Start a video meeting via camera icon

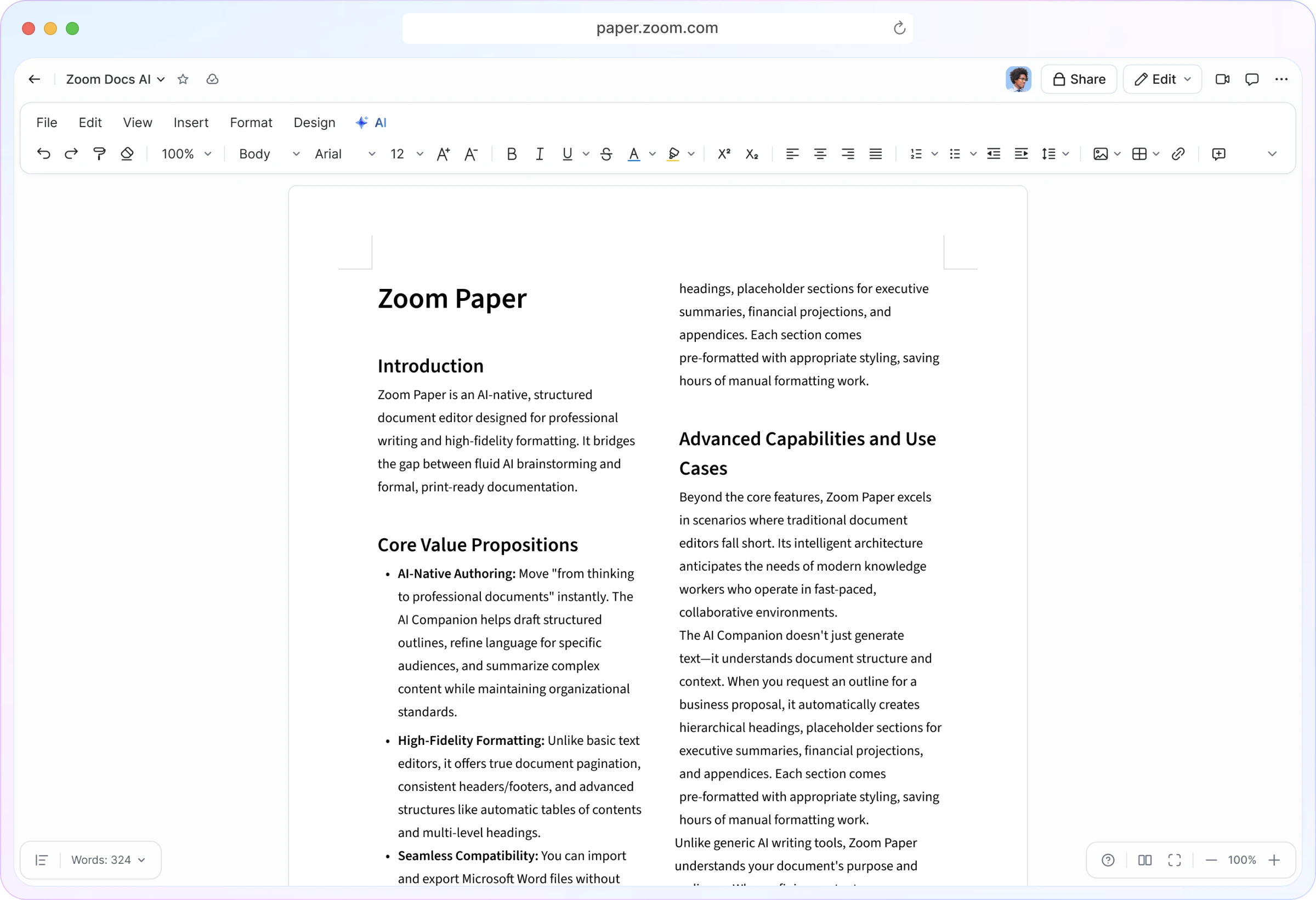pyautogui.click(x=1222, y=79)
